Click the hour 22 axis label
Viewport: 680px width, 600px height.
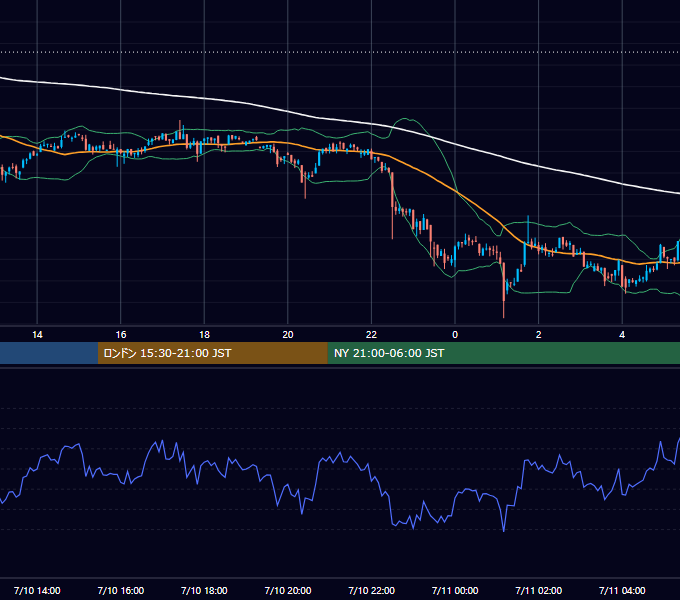click(x=372, y=335)
